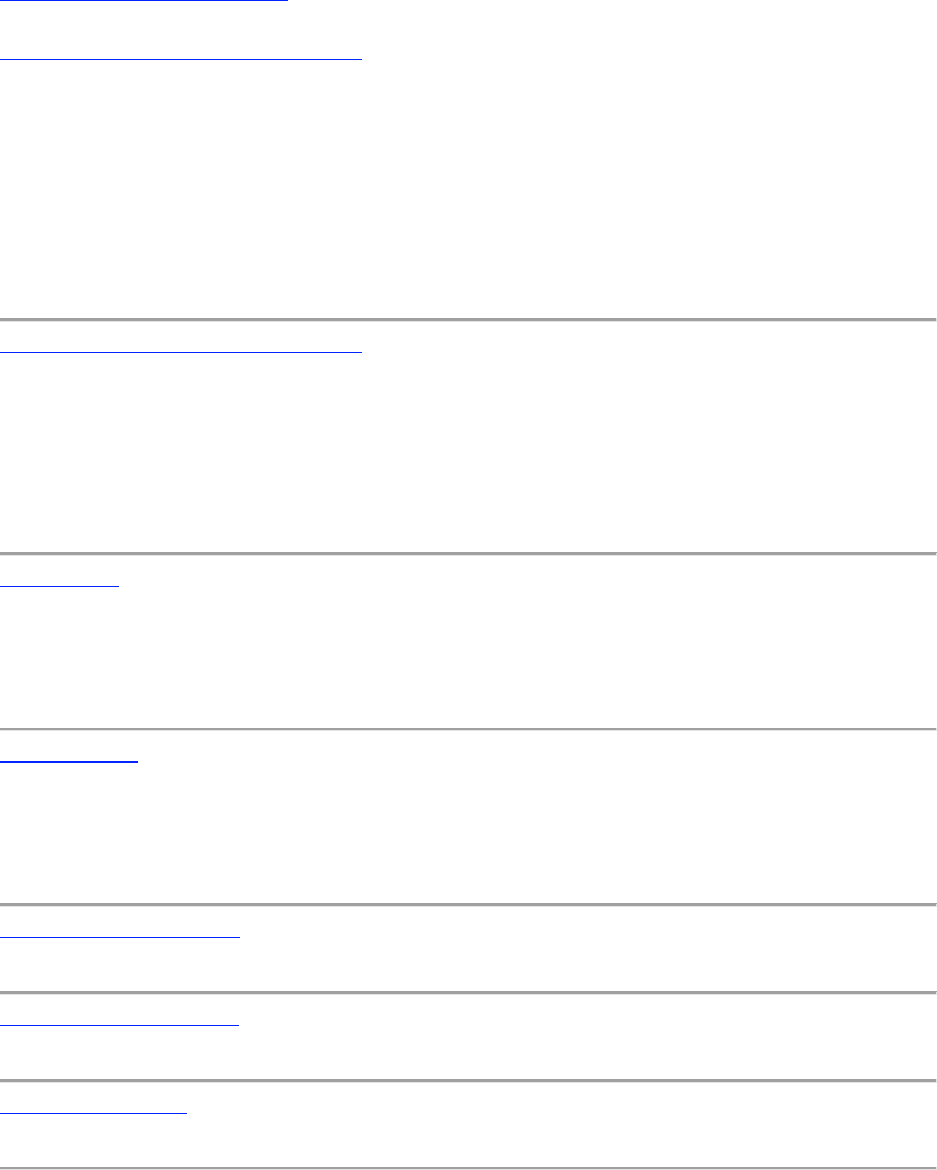
Task: Click the blank space under the last link
Action: point(468,1140)
